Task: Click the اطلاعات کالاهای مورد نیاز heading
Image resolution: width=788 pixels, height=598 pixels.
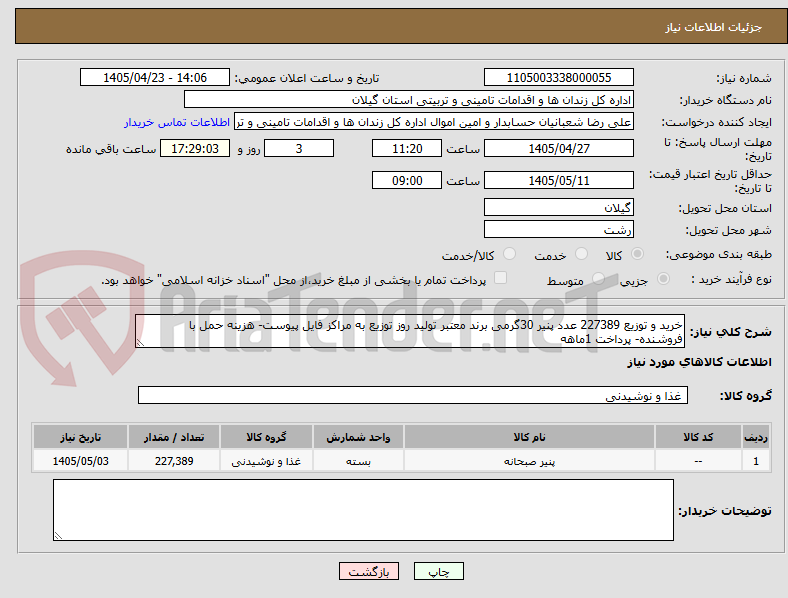Action: [x=699, y=362]
